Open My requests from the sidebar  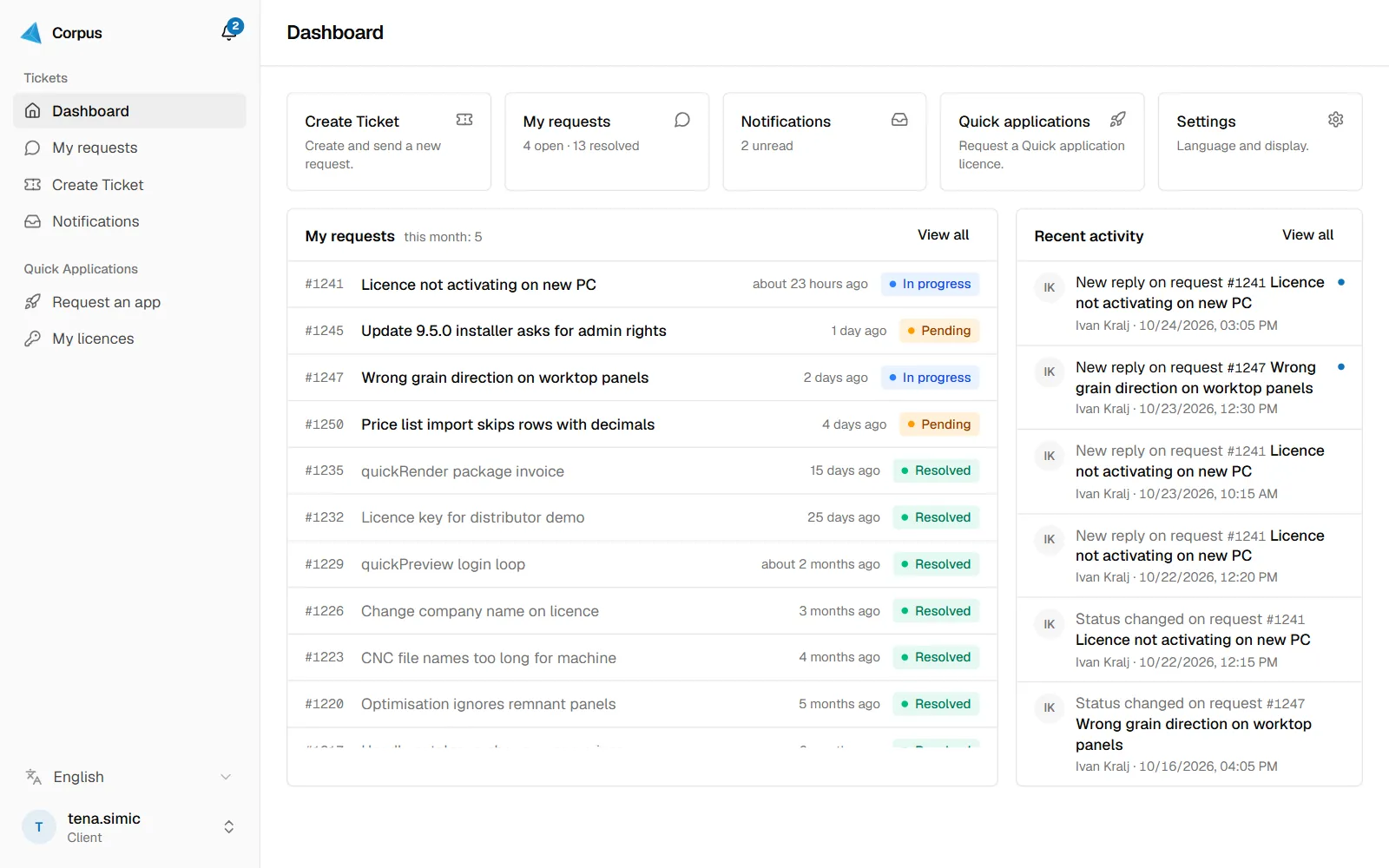click(x=130, y=148)
